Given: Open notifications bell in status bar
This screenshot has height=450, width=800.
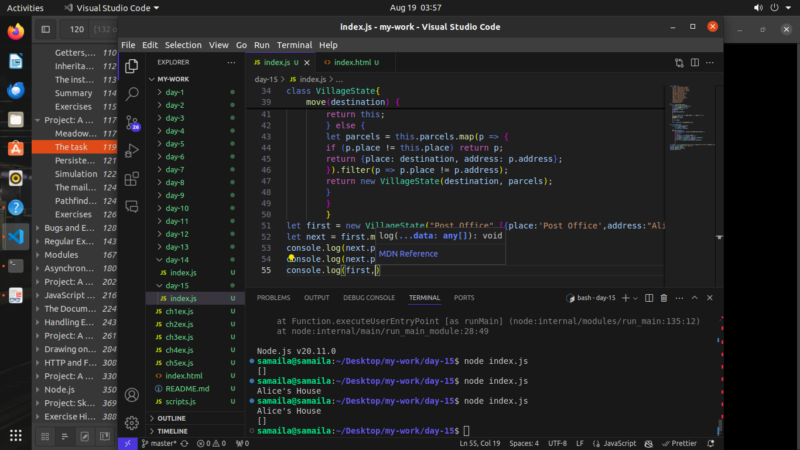Looking at the screenshot, I should pyautogui.click(x=711, y=443).
